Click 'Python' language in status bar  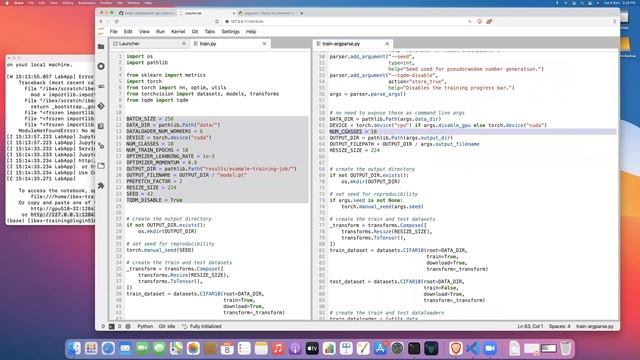(145, 327)
